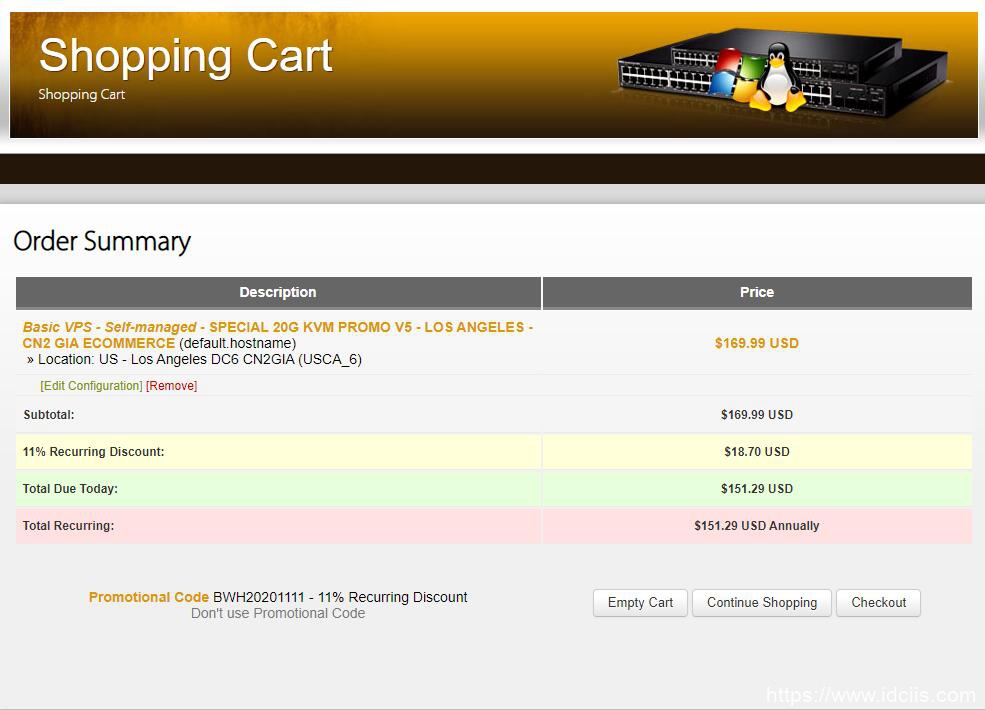Click the Continue Shopping button
Viewport: 985px width, 710px height.
pyautogui.click(x=761, y=602)
